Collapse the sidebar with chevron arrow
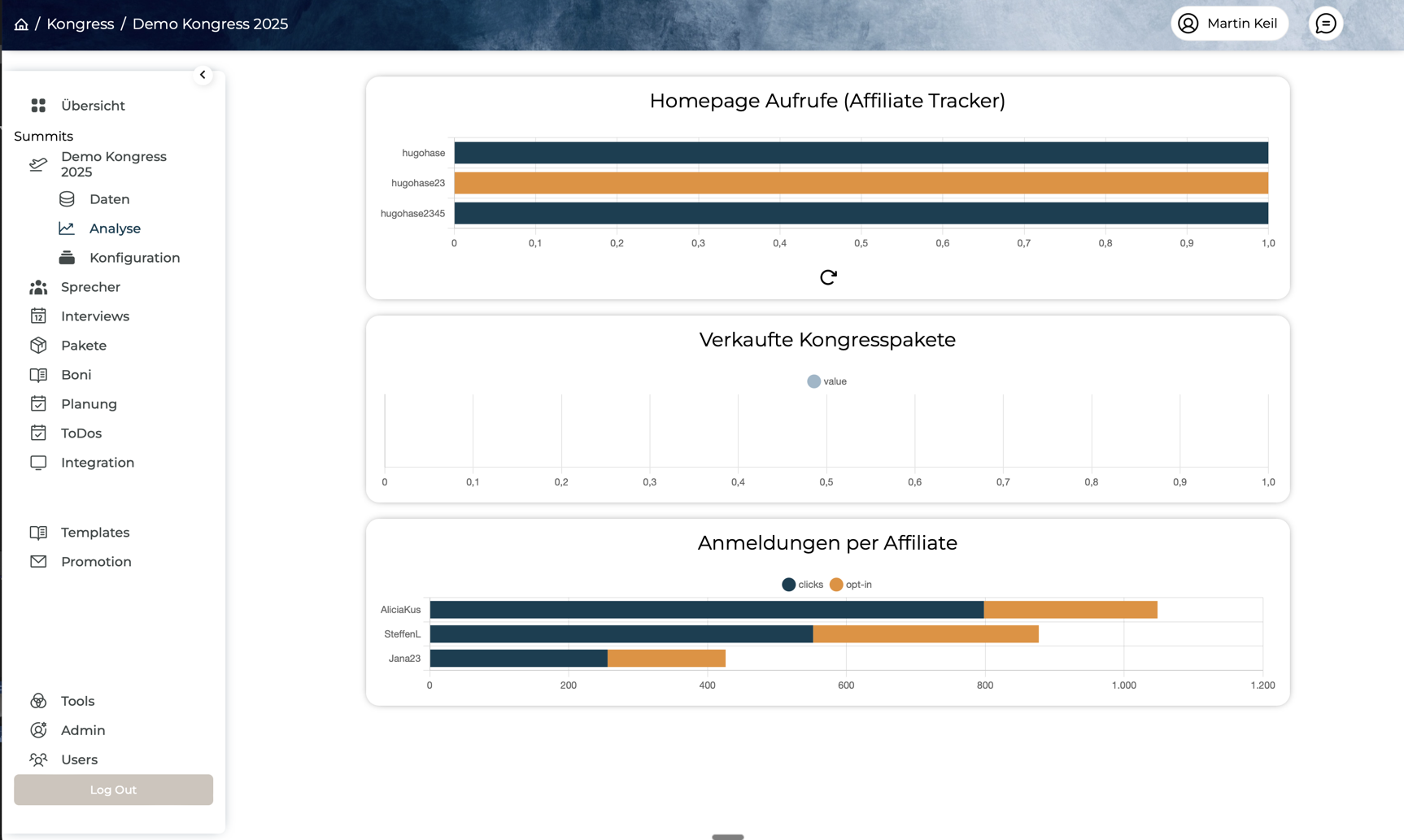1404x840 pixels. coord(203,75)
